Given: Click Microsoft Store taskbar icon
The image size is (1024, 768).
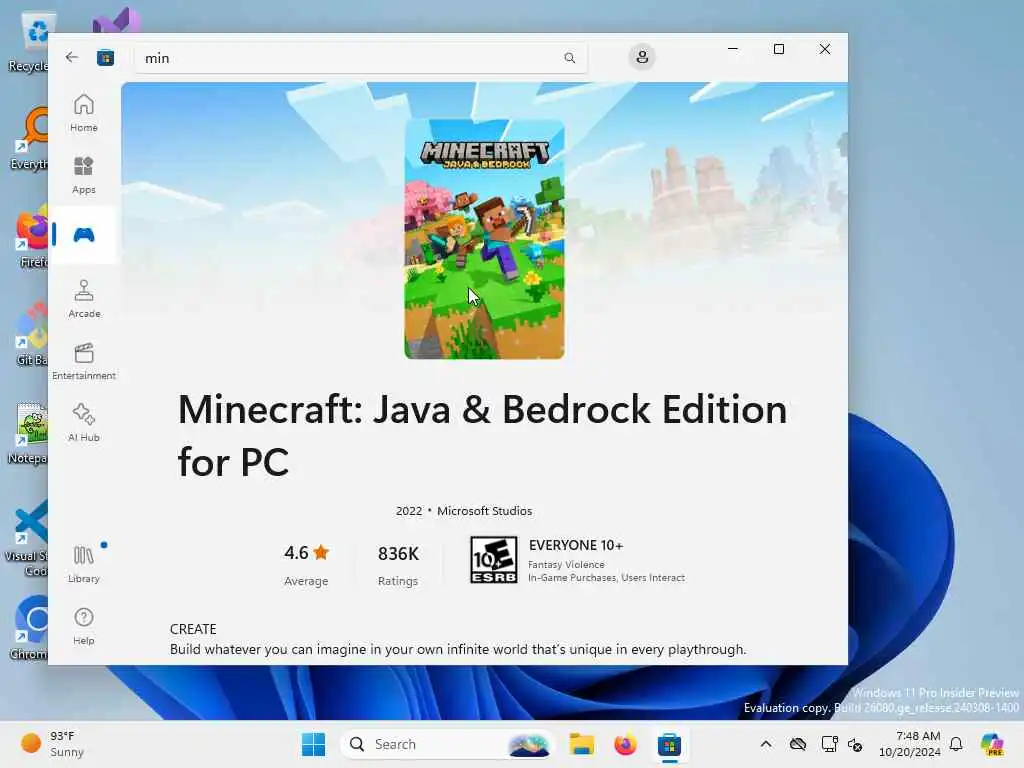Looking at the screenshot, I should [669, 744].
